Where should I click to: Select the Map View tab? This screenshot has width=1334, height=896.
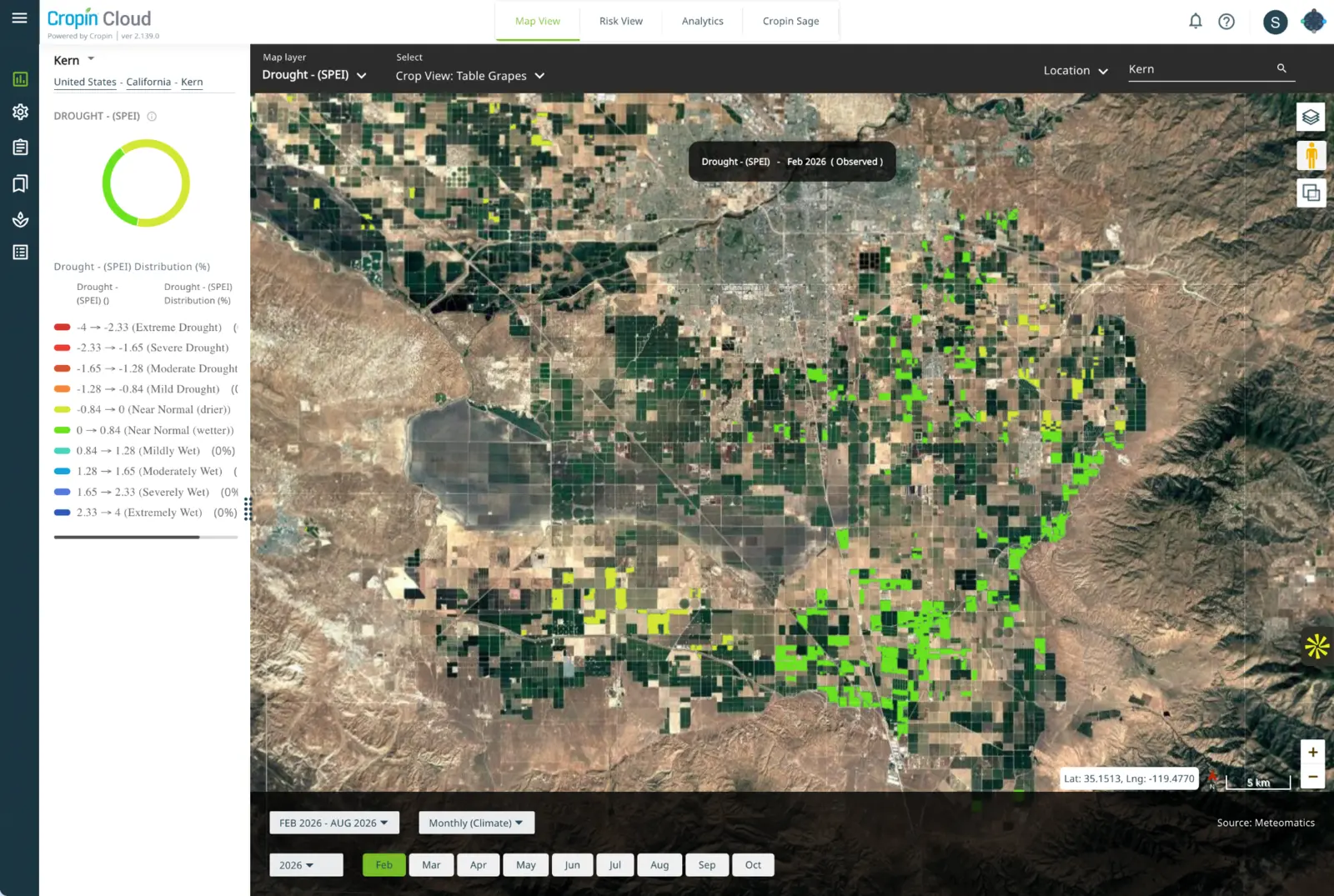(x=537, y=22)
